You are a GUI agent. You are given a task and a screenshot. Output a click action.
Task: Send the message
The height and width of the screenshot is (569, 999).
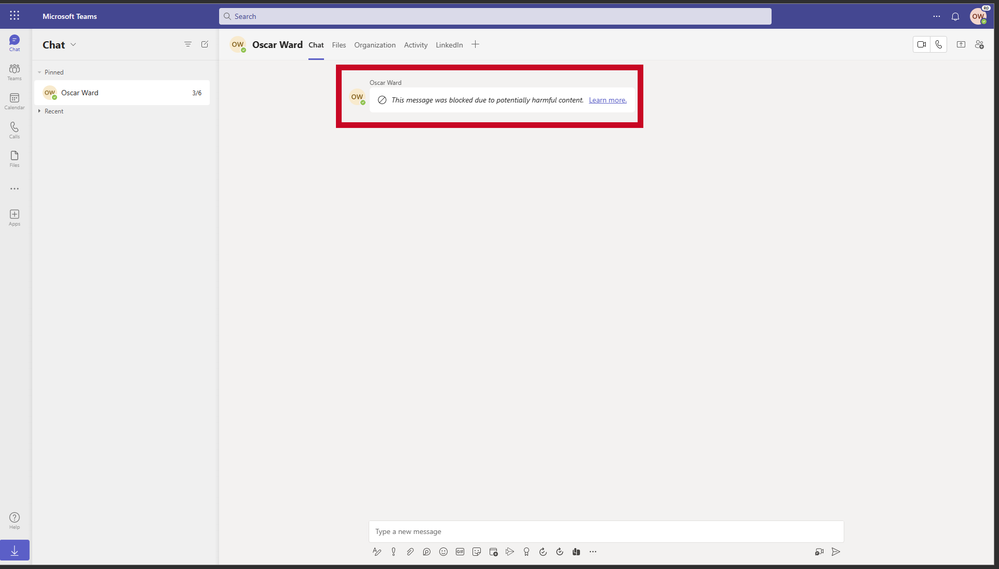pos(836,552)
